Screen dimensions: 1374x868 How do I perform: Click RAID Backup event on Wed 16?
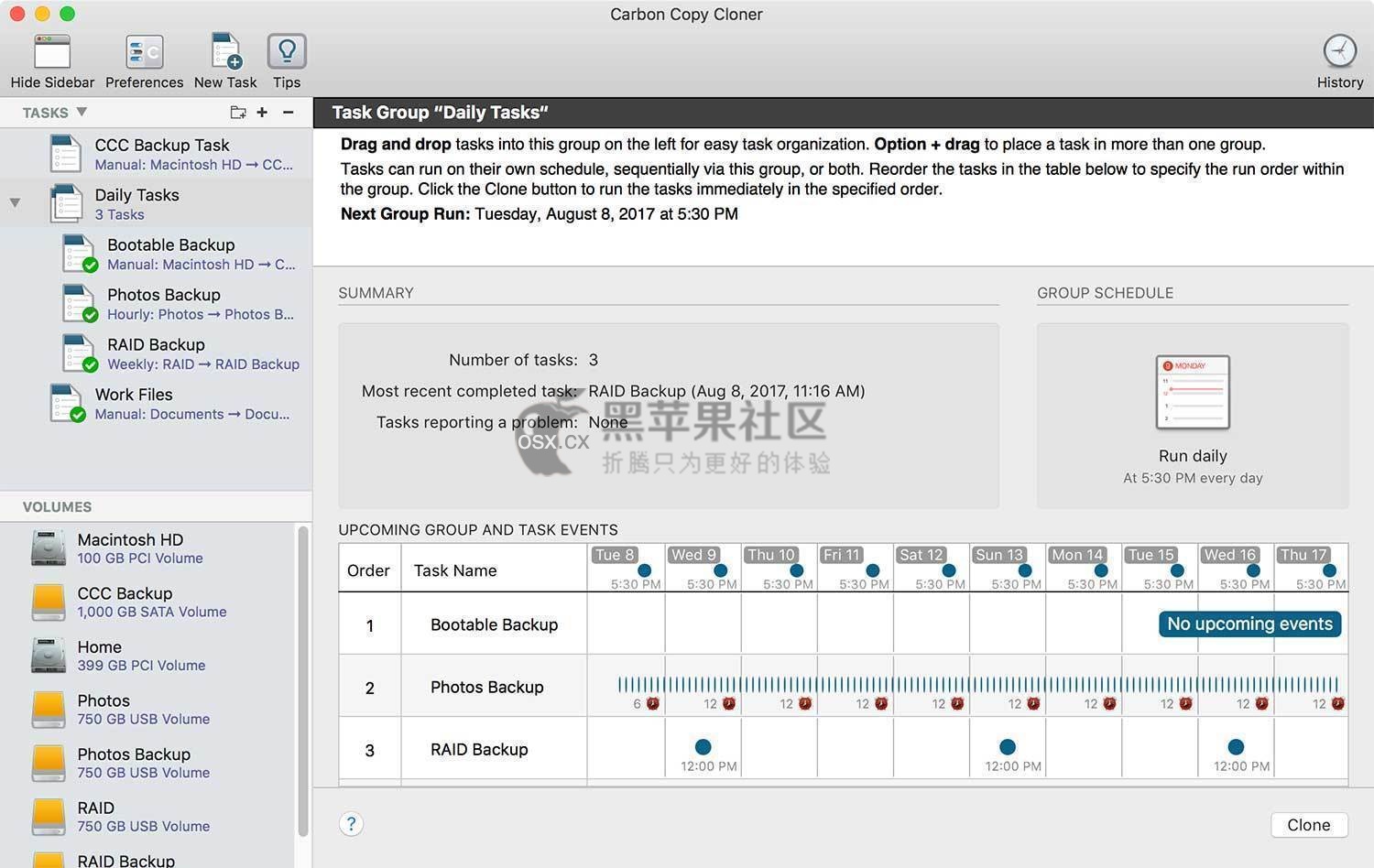pos(1236,746)
